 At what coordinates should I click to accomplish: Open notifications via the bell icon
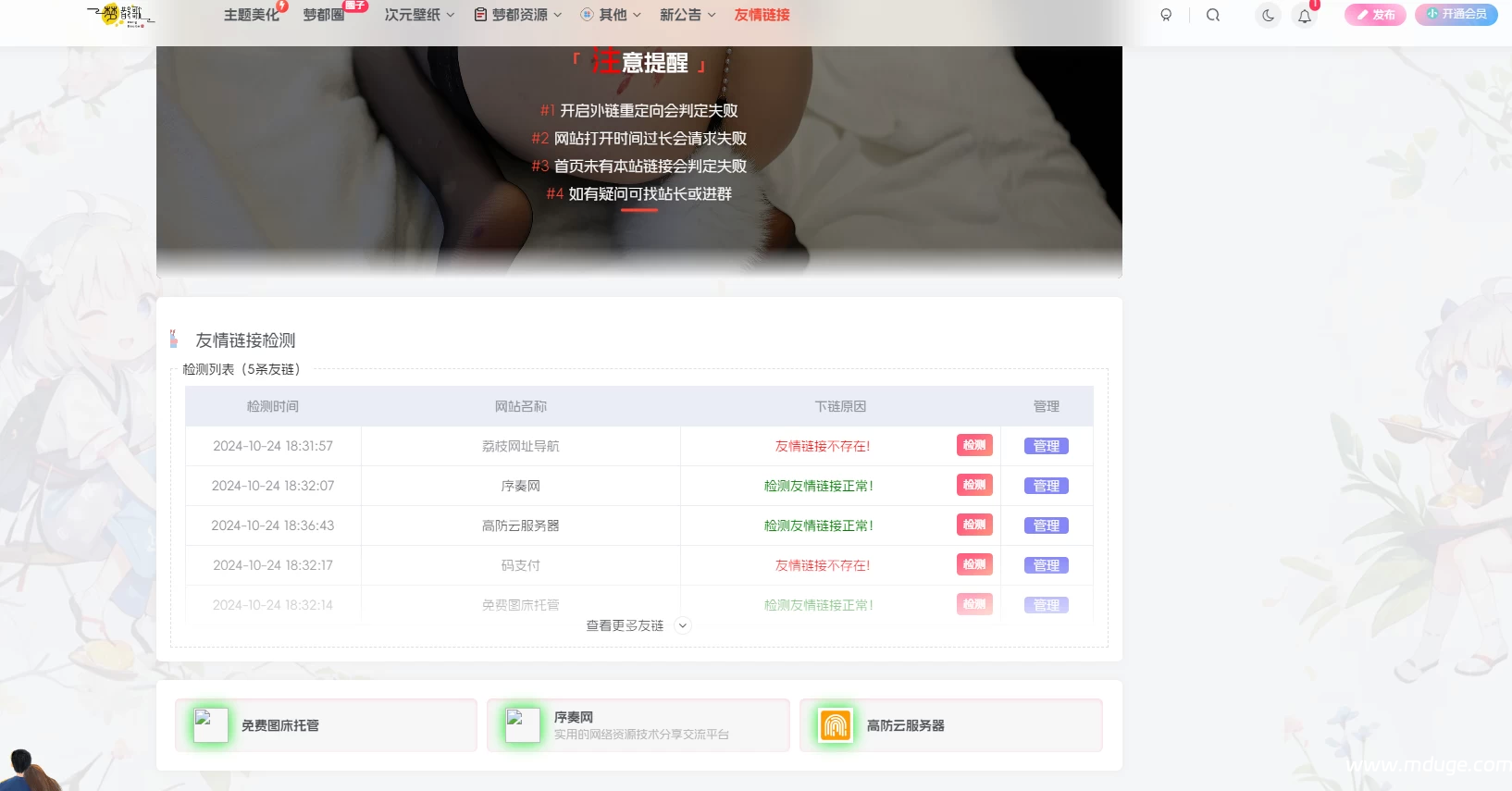pyautogui.click(x=1305, y=15)
